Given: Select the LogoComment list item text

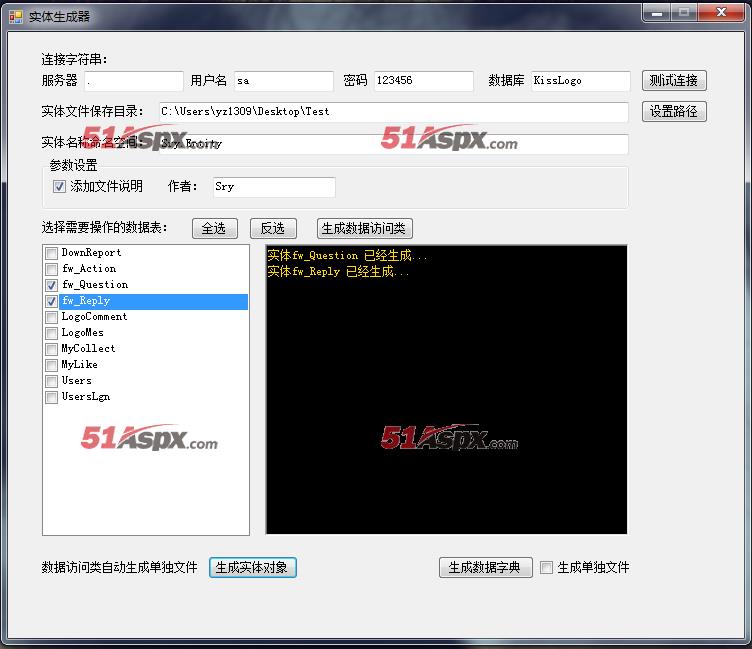Looking at the screenshot, I should [94, 317].
